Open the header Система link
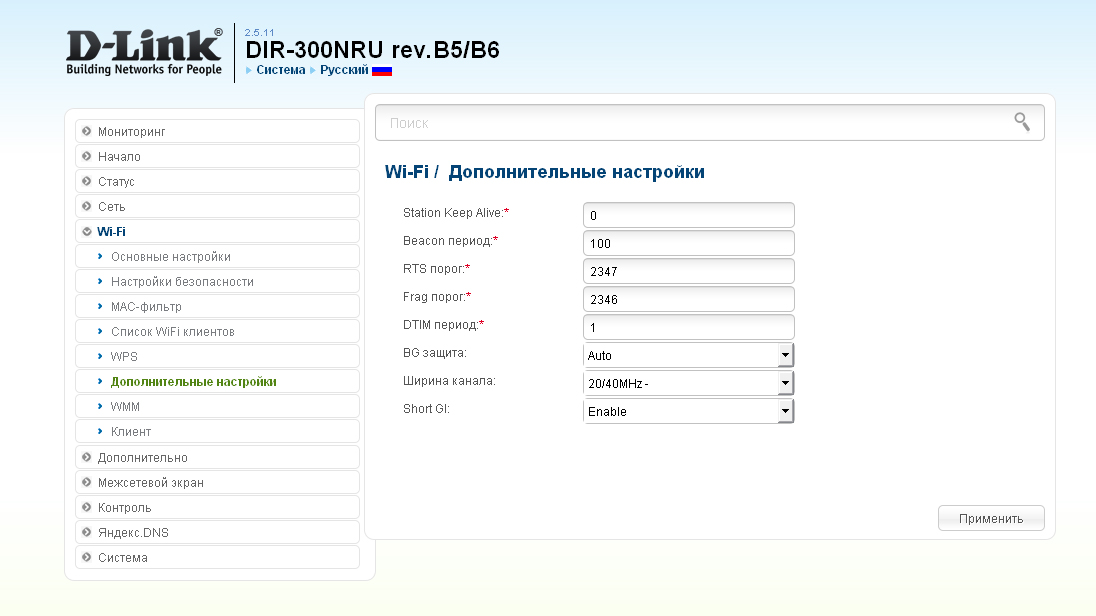 (x=280, y=70)
